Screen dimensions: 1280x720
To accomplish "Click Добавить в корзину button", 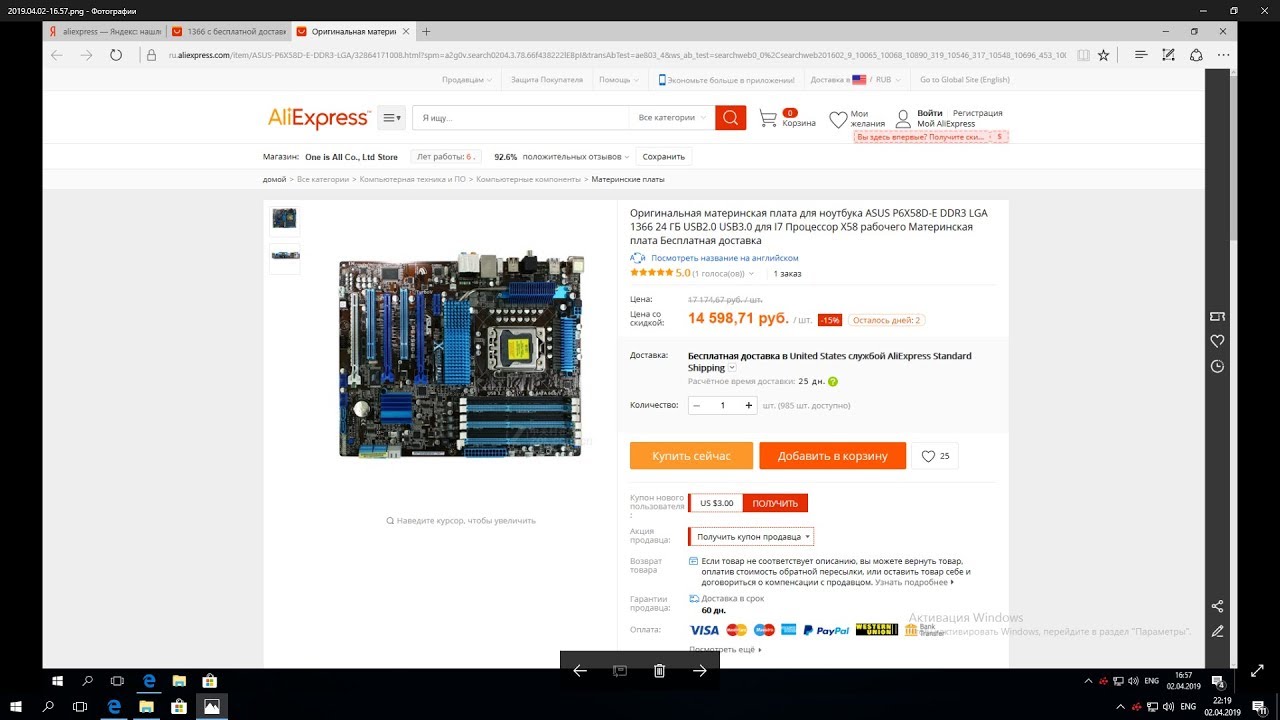I will 832,456.
